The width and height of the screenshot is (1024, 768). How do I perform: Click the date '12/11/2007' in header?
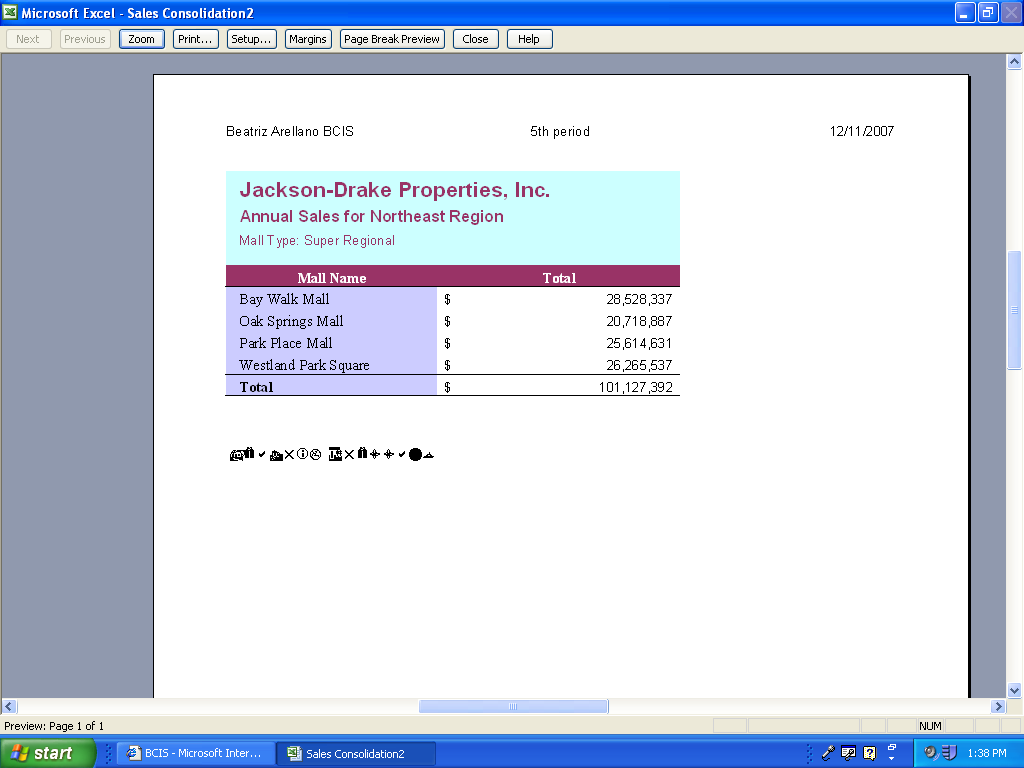pos(861,131)
